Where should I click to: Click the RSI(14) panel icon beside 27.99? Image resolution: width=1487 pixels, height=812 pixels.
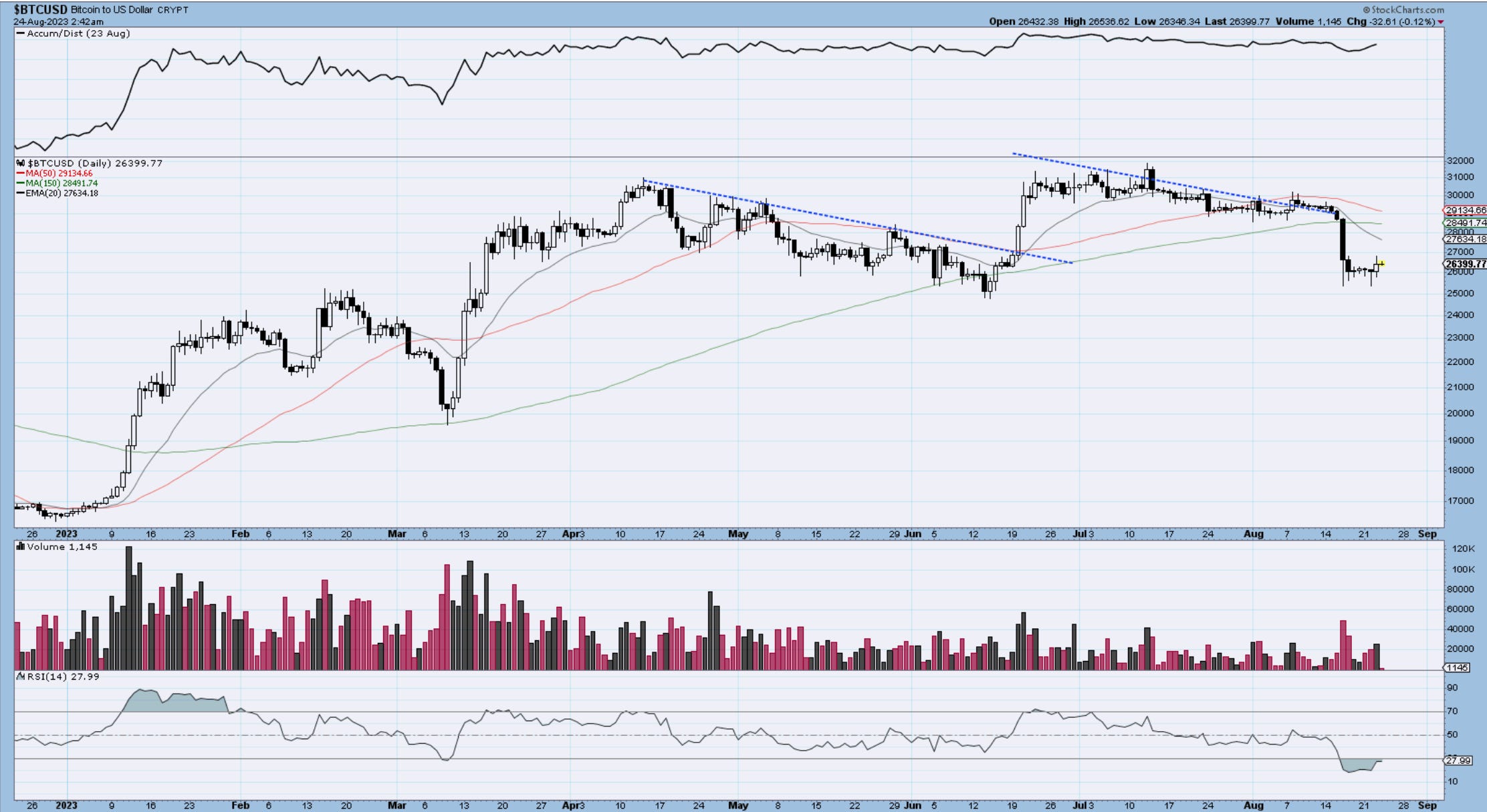coord(21,676)
